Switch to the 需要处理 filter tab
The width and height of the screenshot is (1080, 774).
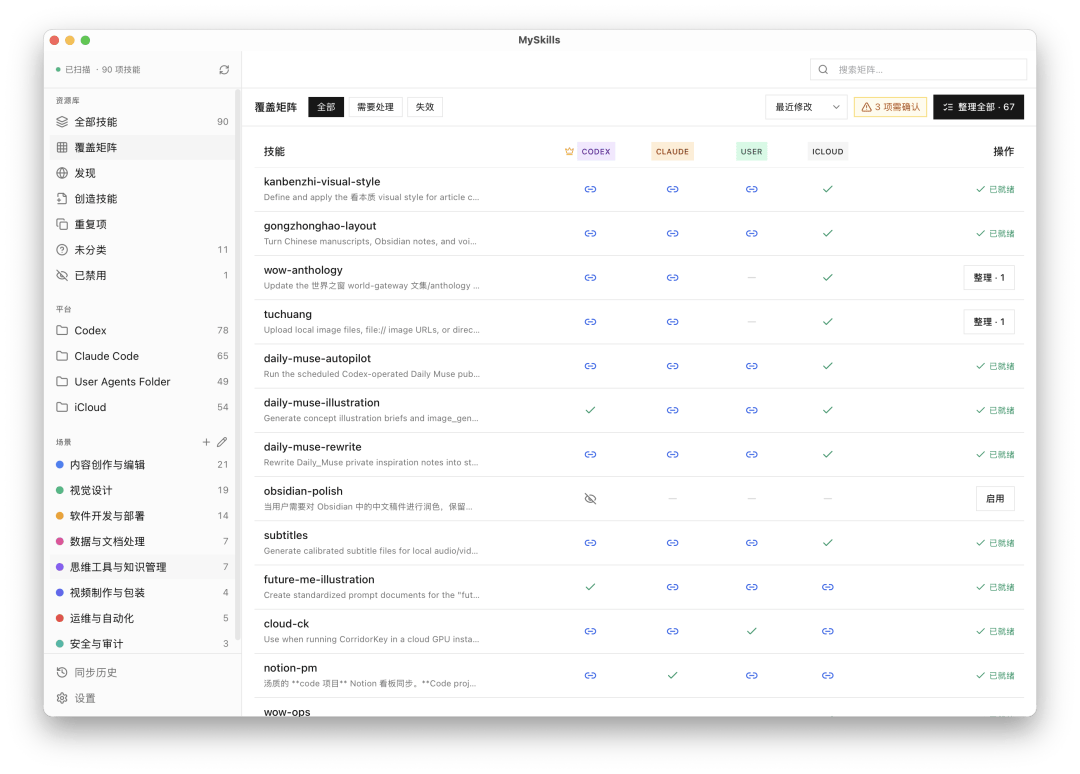375,107
